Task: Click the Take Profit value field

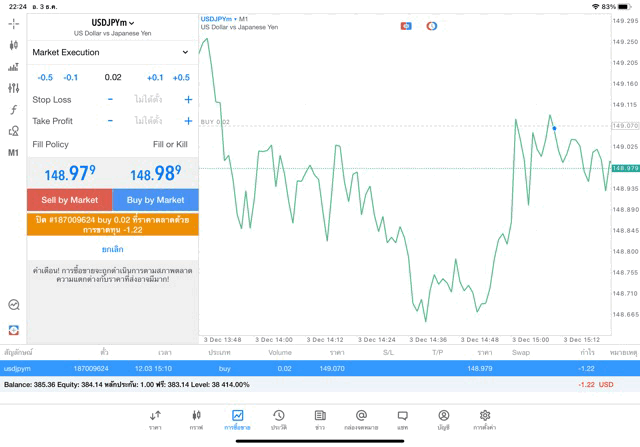Action: click(x=148, y=121)
